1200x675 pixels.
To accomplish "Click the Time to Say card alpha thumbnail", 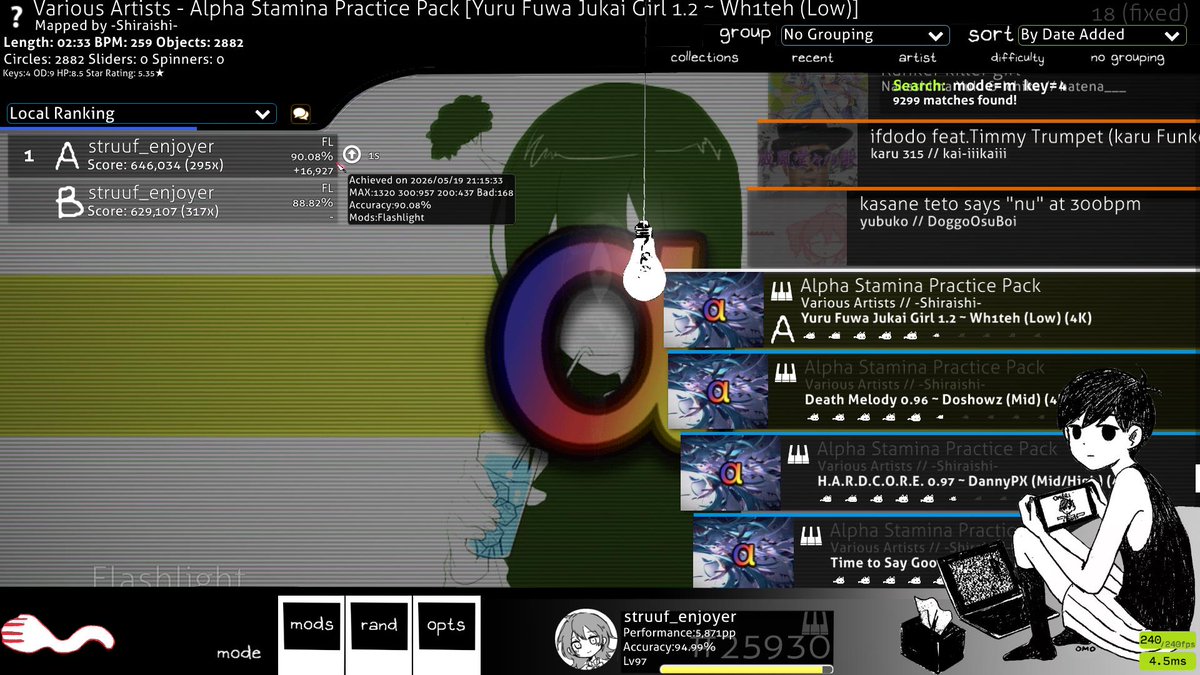I will pyautogui.click(x=744, y=553).
